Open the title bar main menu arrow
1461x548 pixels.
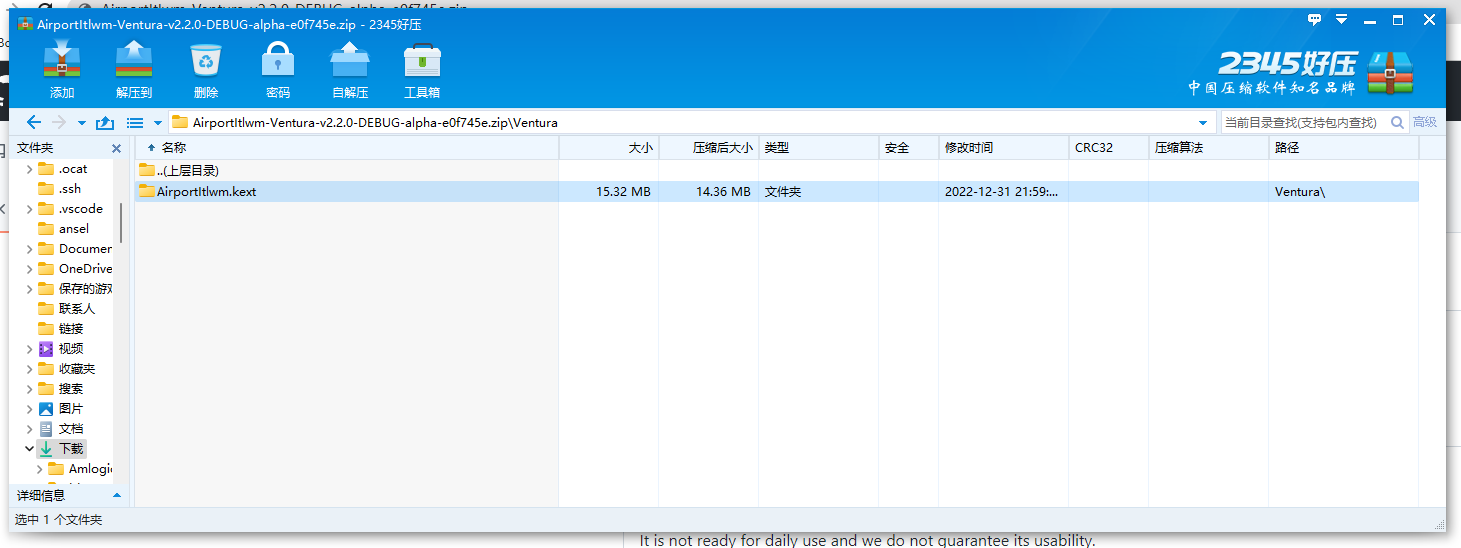(x=1342, y=20)
